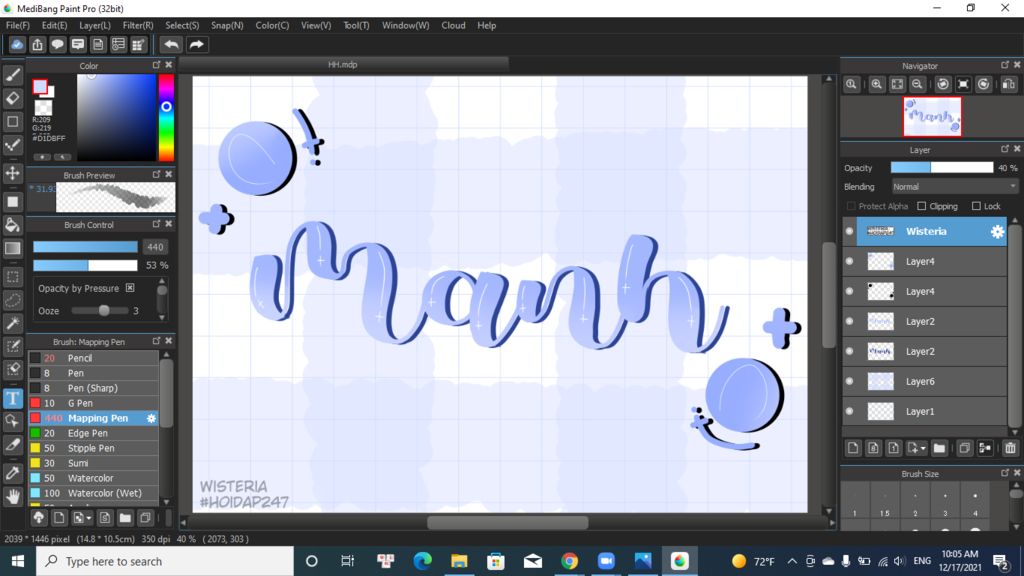
Task: Click the add brush from cloud icon
Action: (39, 518)
